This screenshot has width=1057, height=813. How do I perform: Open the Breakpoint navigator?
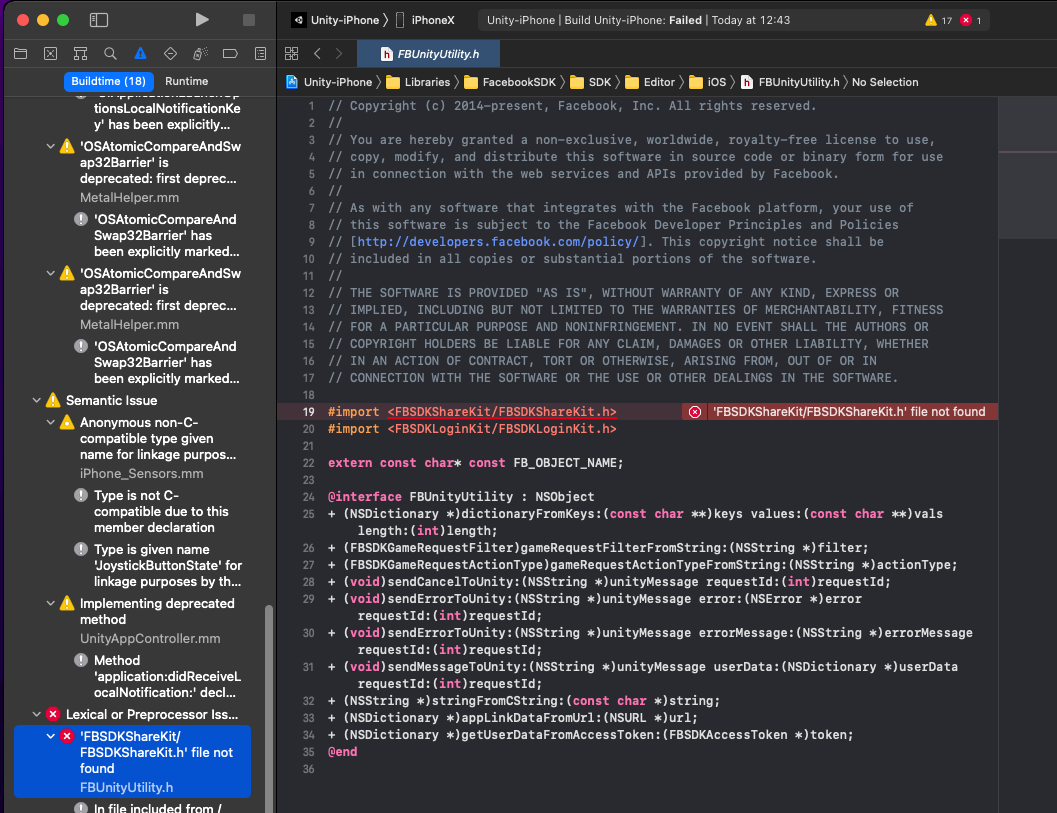point(231,53)
